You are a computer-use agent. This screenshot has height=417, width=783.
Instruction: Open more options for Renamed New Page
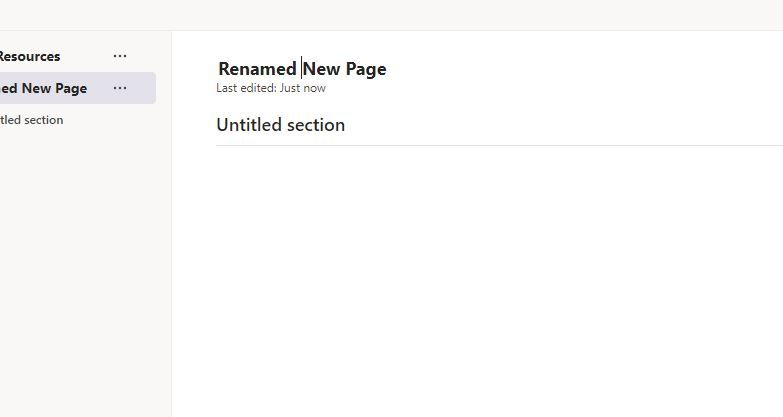[120, 88]
